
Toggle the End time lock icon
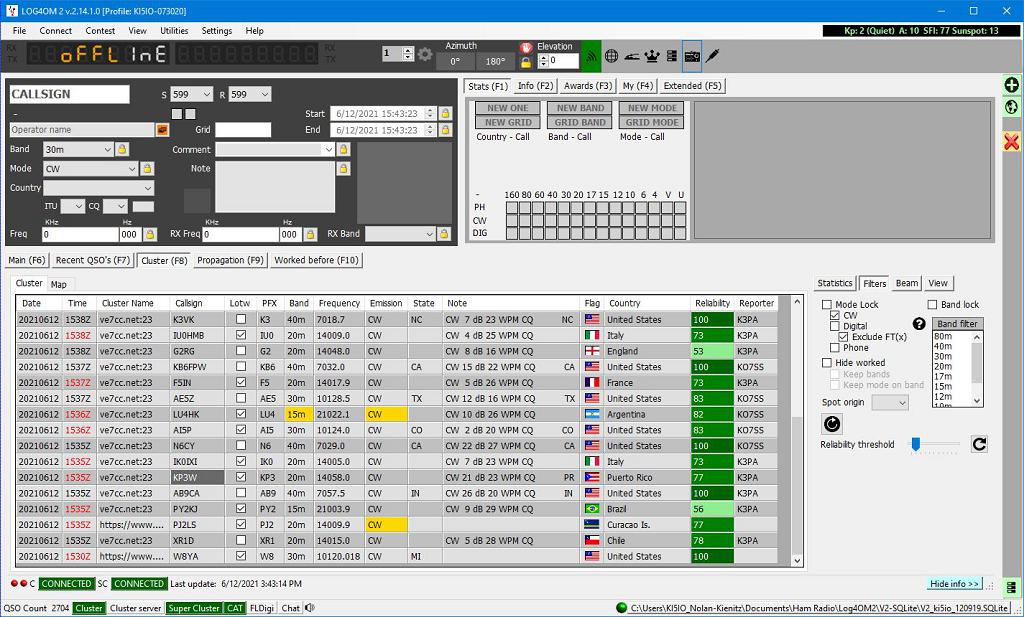point(445,130)
